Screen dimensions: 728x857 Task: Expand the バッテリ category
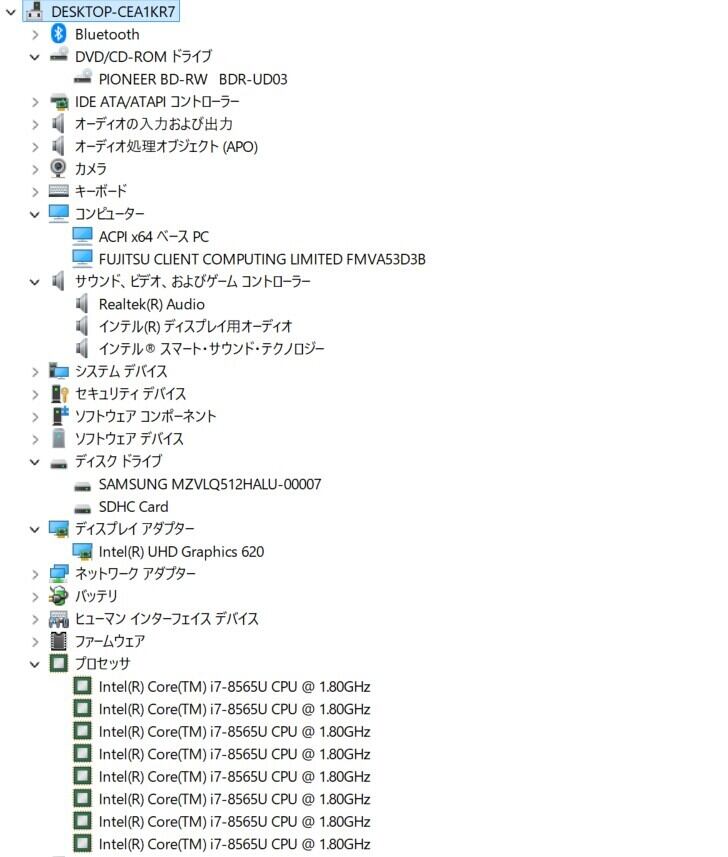coord(36,596)
